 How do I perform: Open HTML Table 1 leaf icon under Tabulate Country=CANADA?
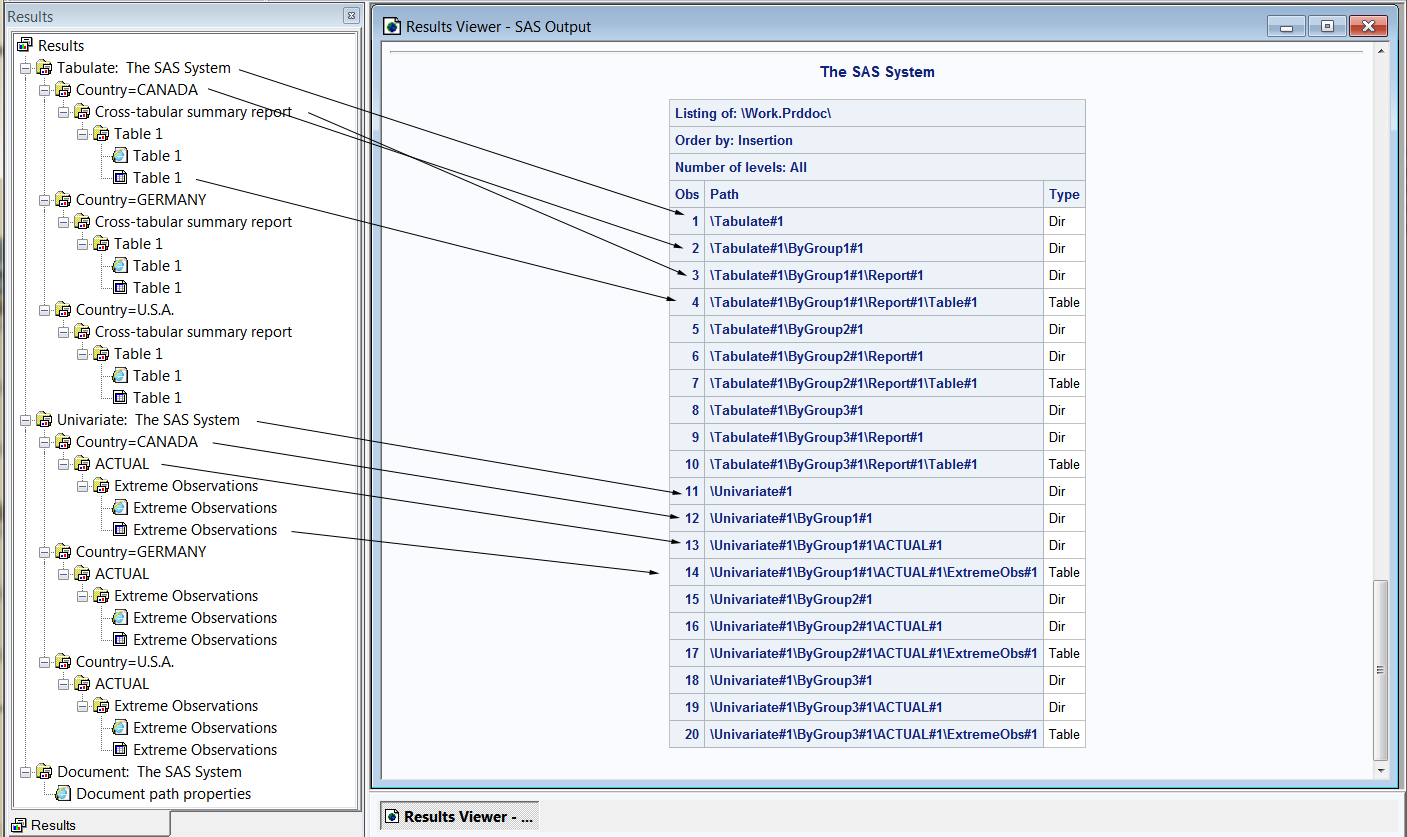tap(120, 156)
